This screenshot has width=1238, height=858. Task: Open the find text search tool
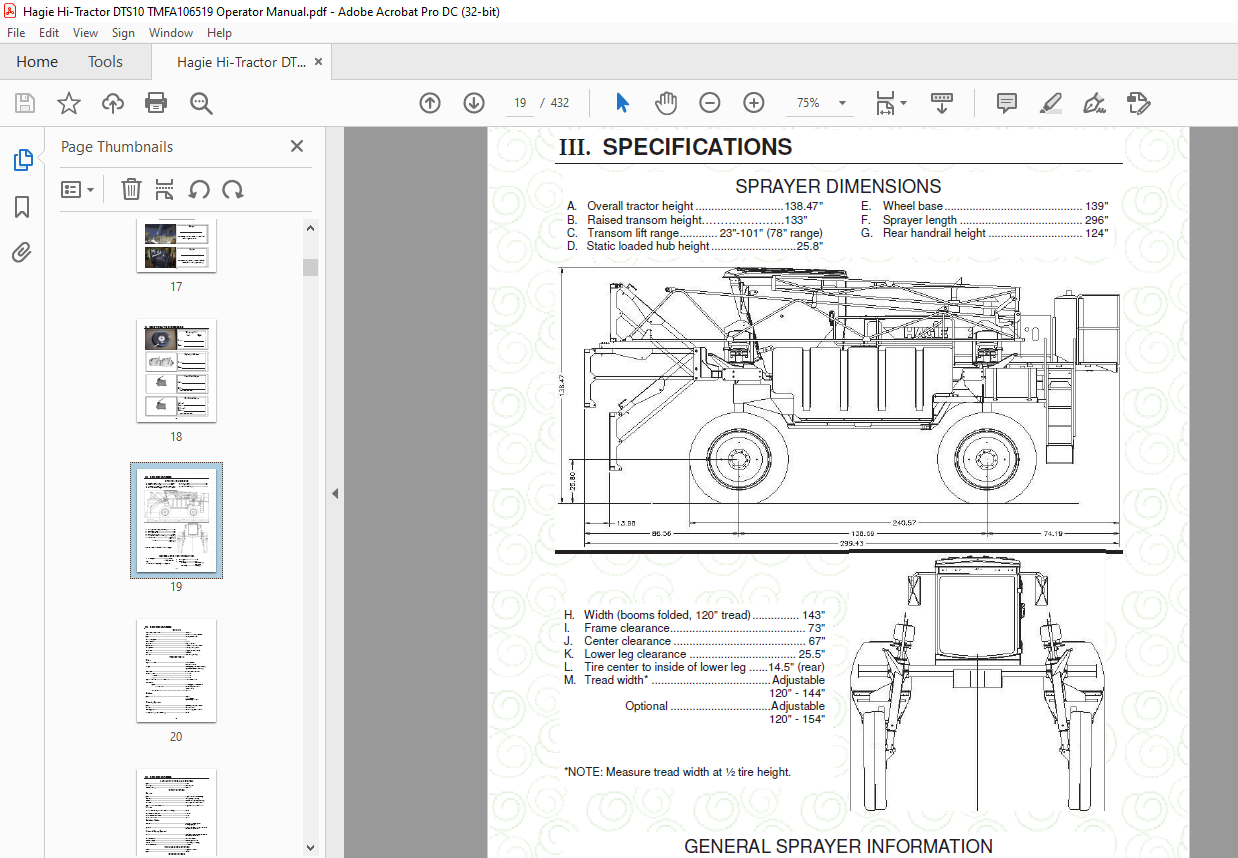click(x=201, y=103)
